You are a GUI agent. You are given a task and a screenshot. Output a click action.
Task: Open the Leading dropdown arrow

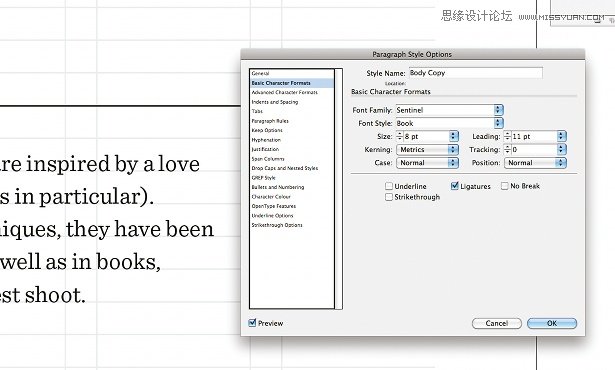point(562,136)
